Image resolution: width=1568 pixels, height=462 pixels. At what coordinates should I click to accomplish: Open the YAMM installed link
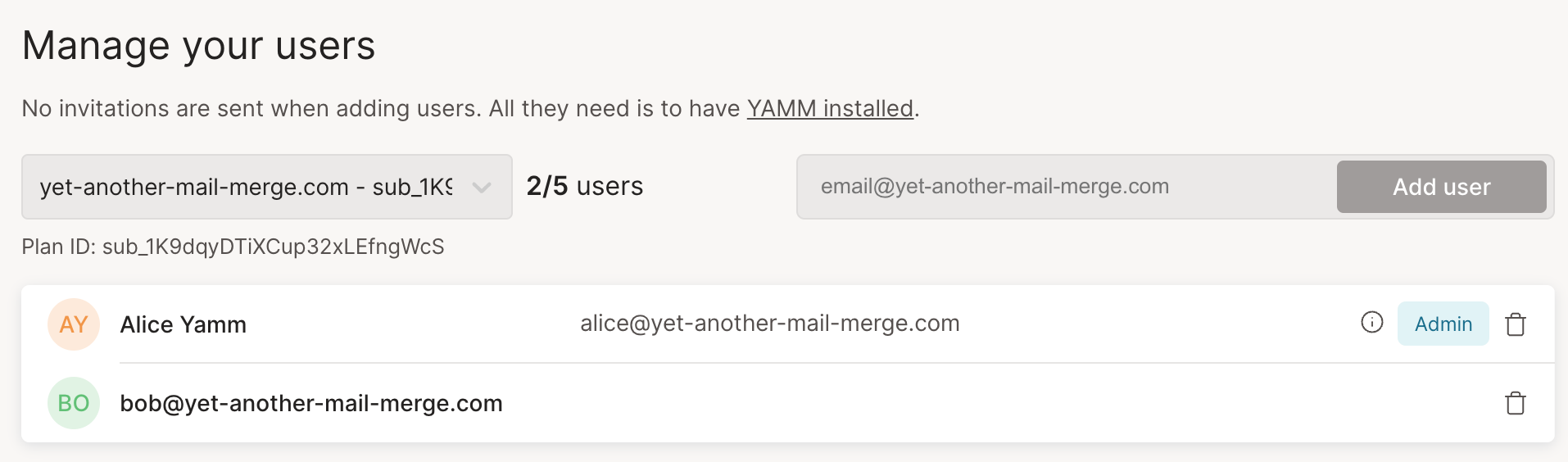tap(829, 109)
